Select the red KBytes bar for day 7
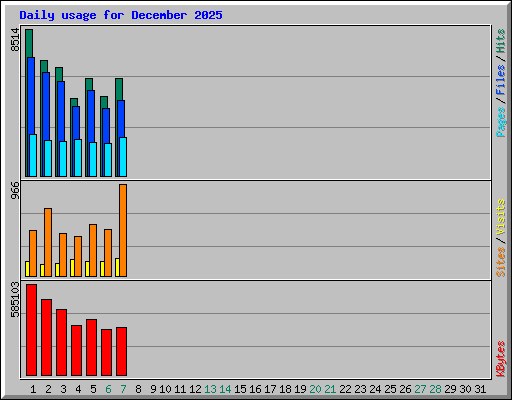Viewport: 512px width, 400px height. [x=121, y=351]
